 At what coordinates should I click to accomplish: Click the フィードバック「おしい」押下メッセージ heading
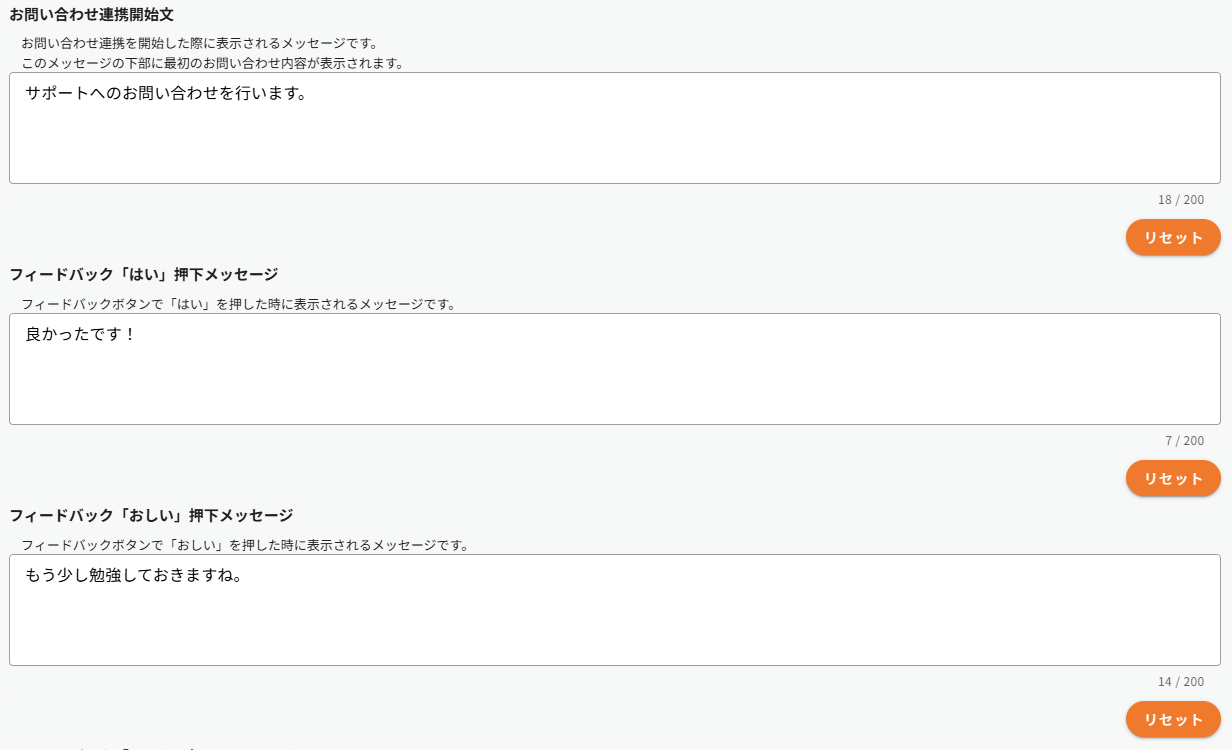pyautogui.click(x=151, y=515)
